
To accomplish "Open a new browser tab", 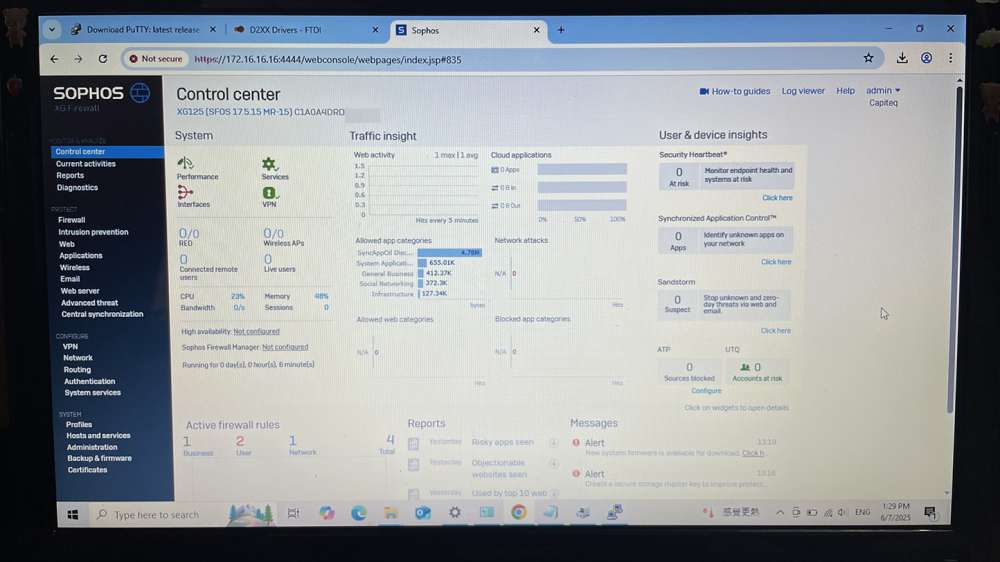I will (561, 29).
